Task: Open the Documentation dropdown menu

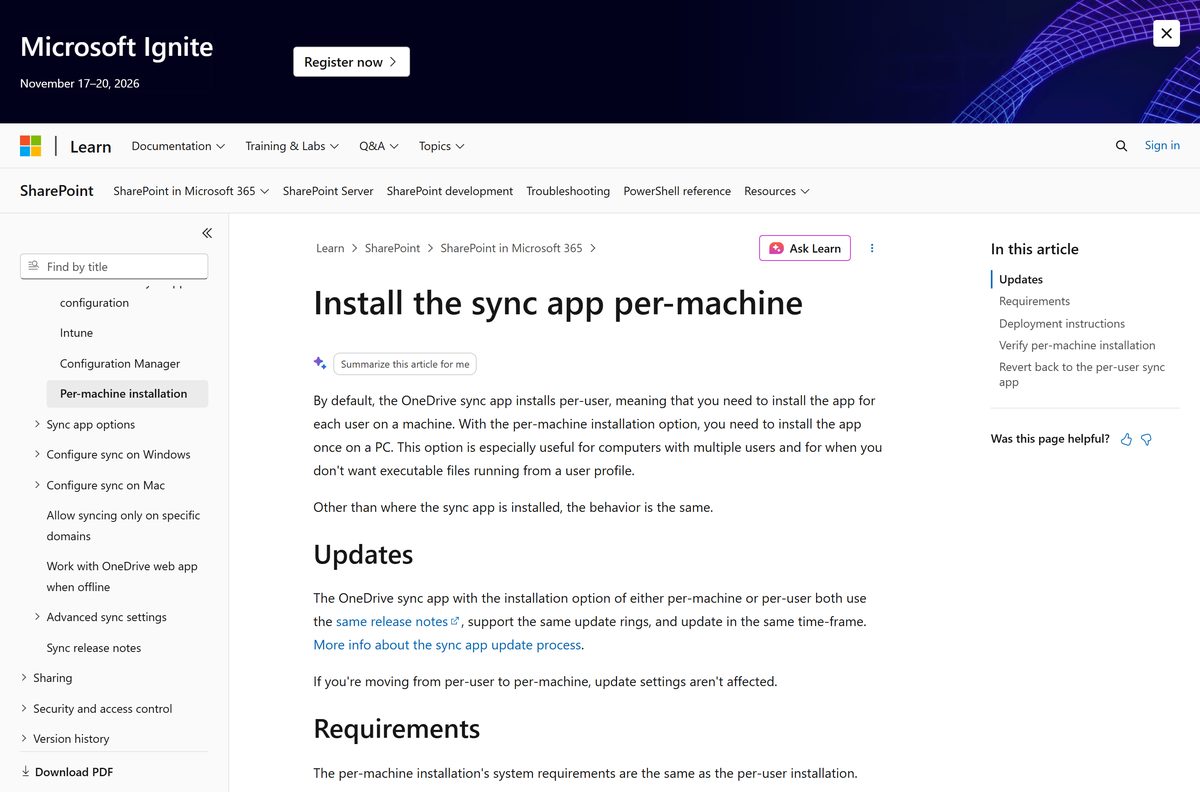Action: click(x=178, y=146)
